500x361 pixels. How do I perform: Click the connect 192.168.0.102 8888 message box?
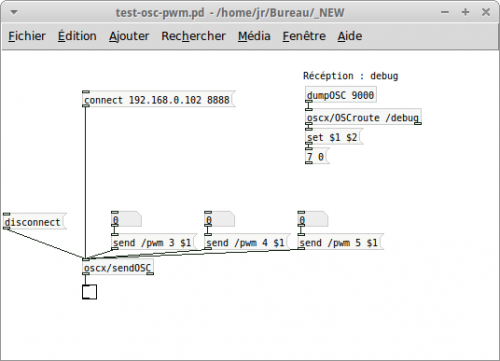click(159, 99)
